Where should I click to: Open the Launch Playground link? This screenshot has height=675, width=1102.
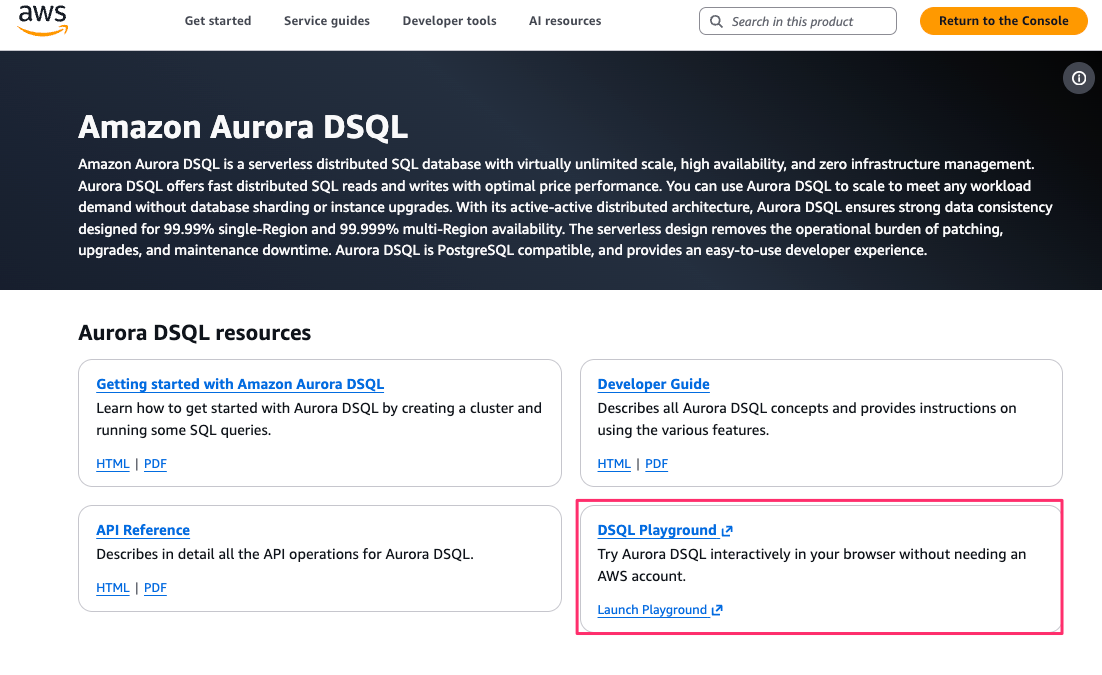tap(652, 610)
